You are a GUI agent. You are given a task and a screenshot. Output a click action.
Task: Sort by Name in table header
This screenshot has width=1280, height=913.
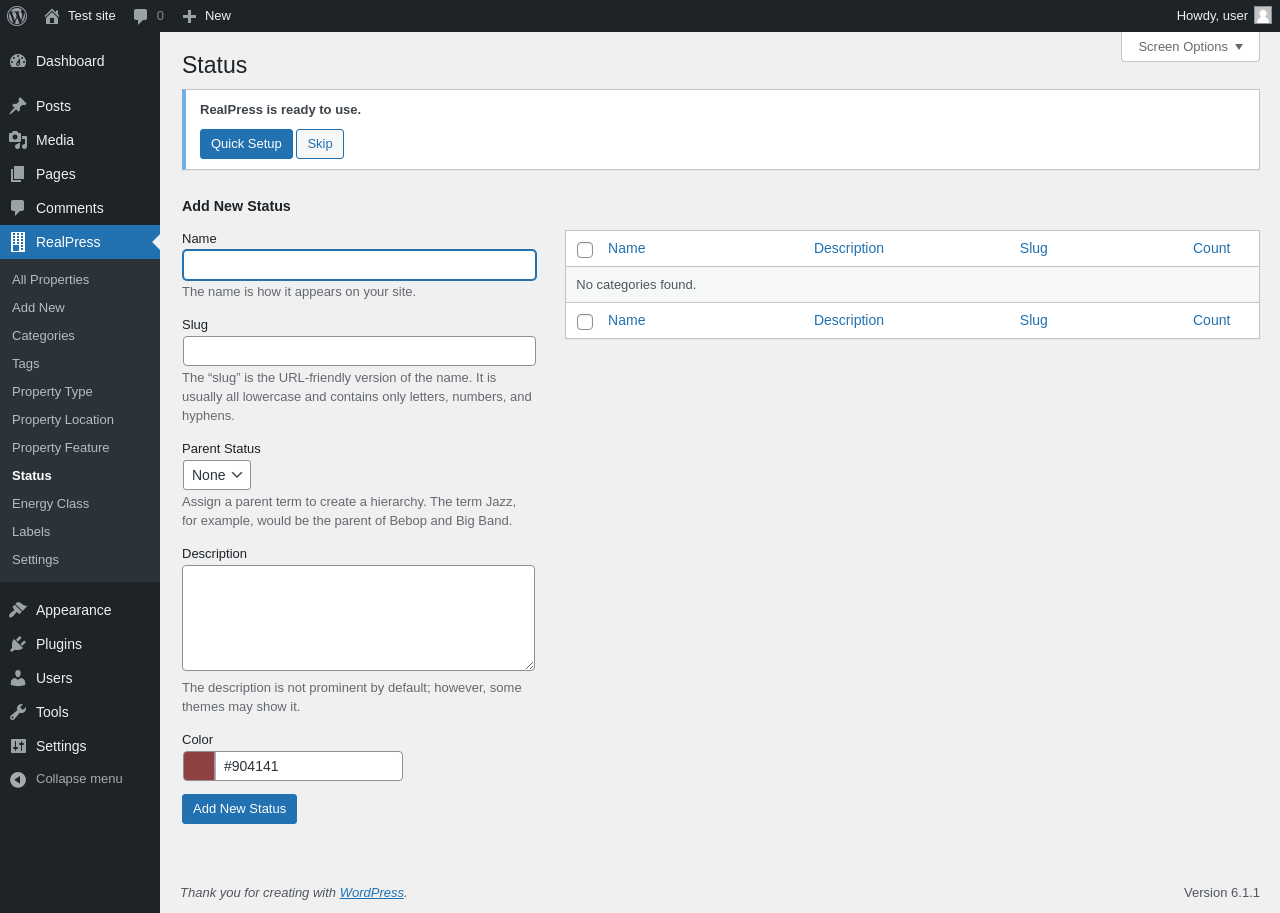[627, 248]
